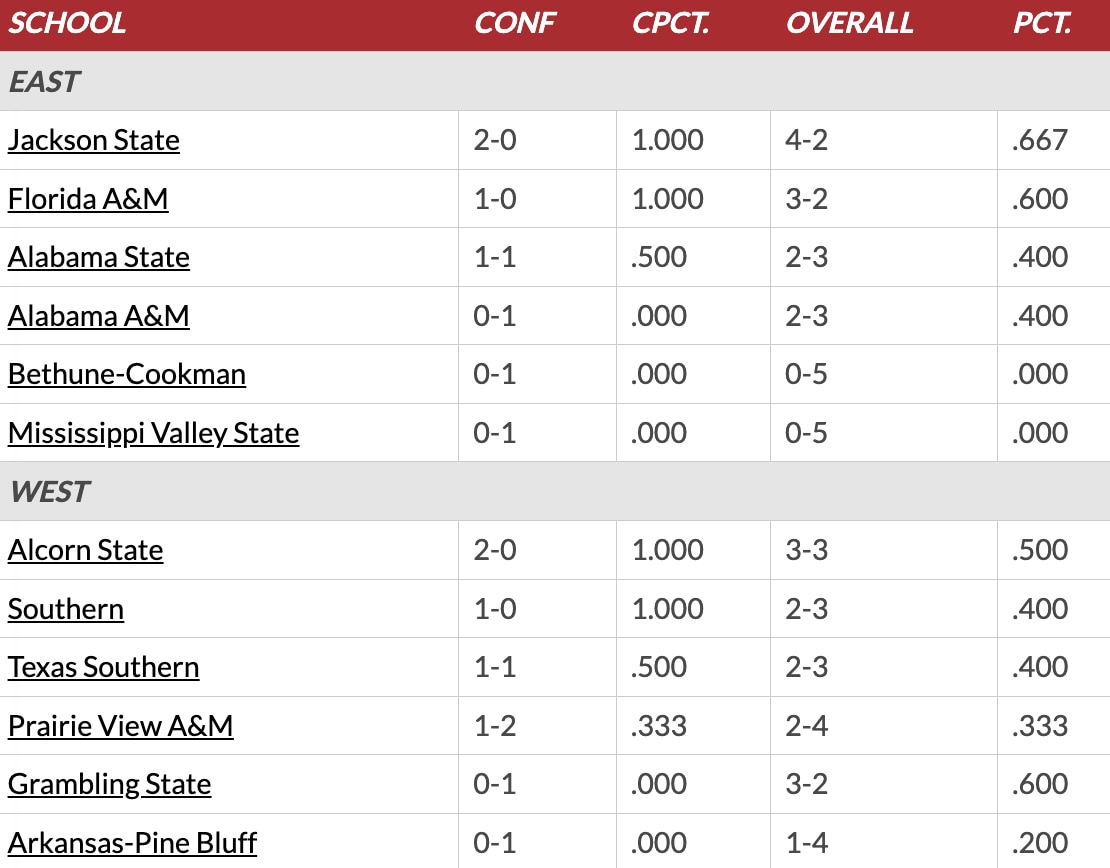Visit the Alabama A&M team page
Image resolution: width=1110 pixels, height=868 pixels.
coord(98,316)
